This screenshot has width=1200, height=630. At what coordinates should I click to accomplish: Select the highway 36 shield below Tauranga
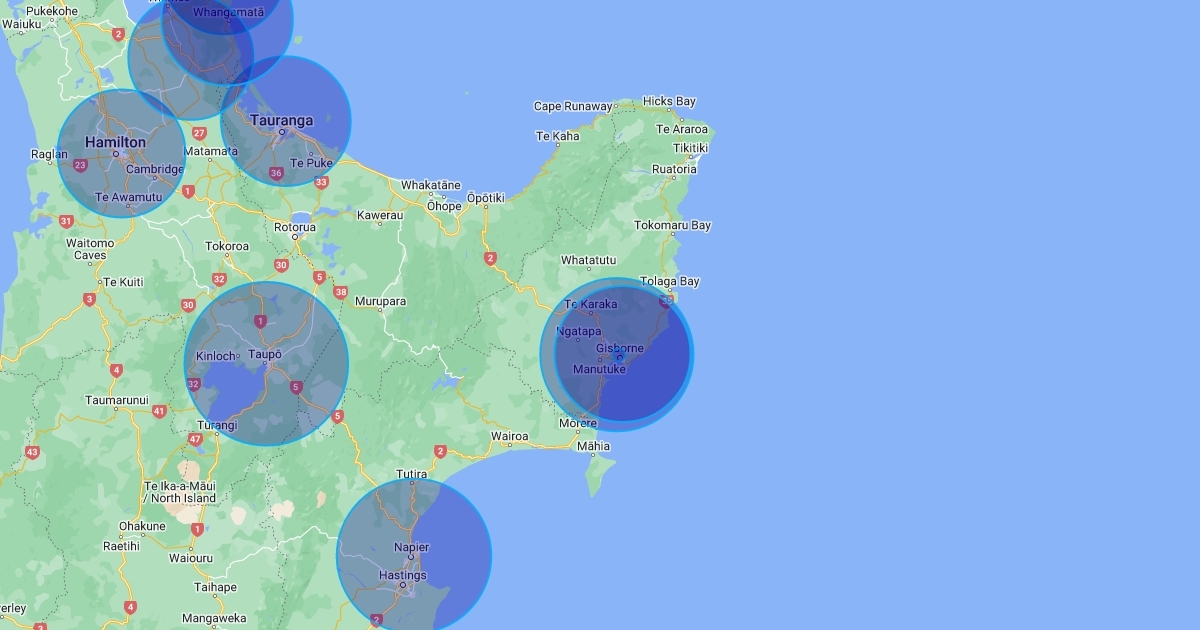click(x=277, y=173)
